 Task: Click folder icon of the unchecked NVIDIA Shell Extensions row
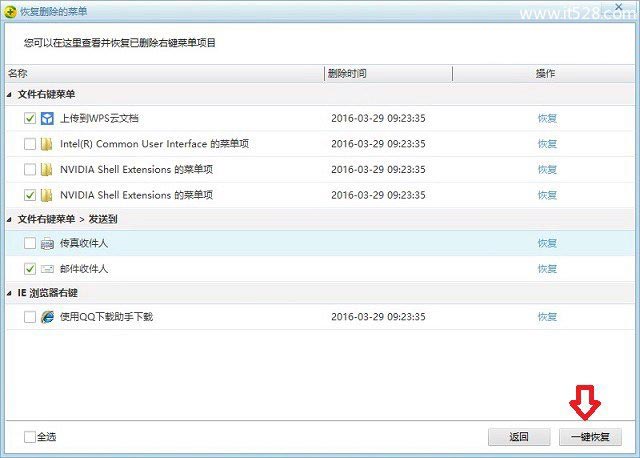tap(47, 169)
